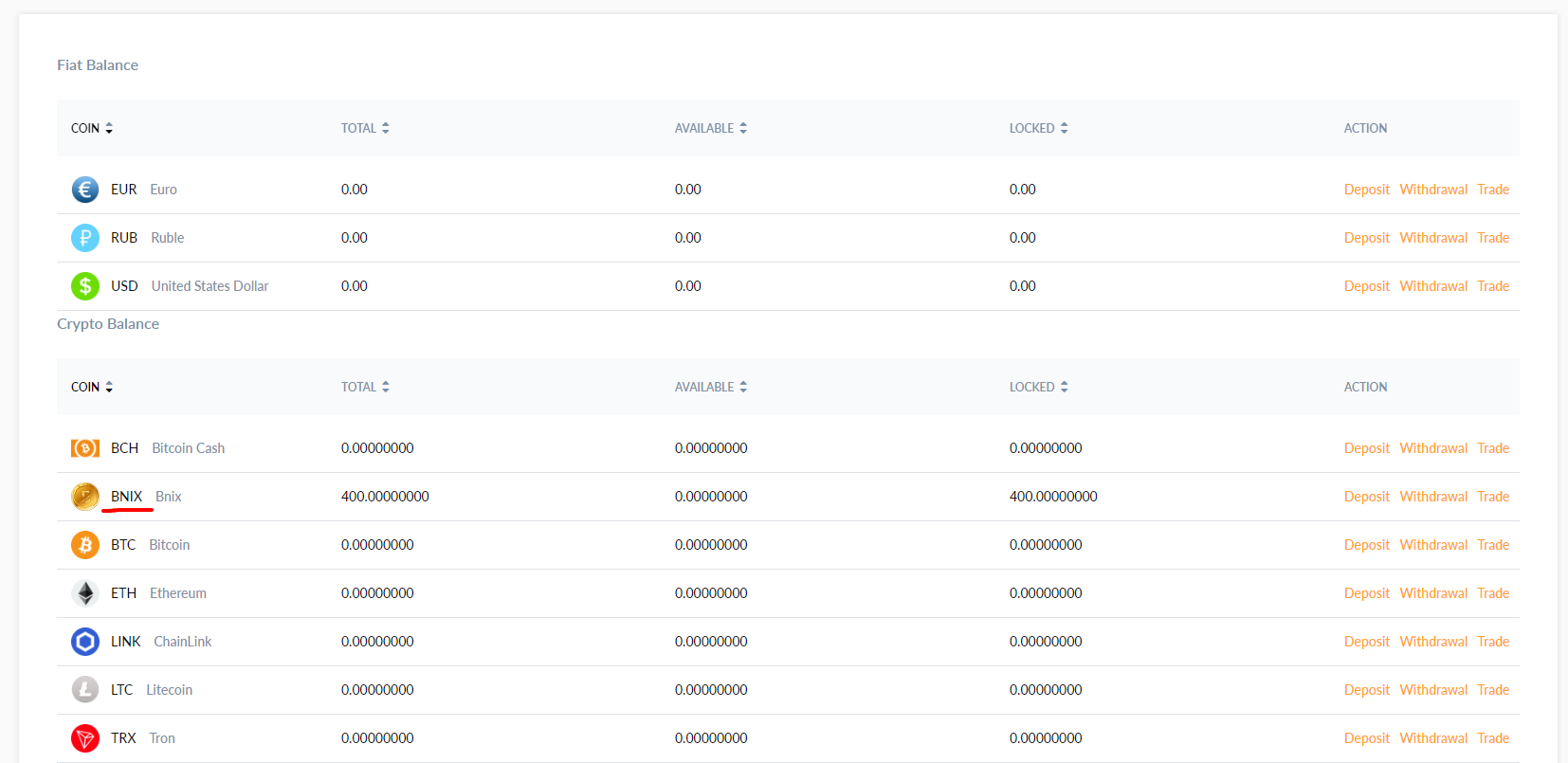Click the Bitcoin Cash coin icon

(x=85, y=448)
